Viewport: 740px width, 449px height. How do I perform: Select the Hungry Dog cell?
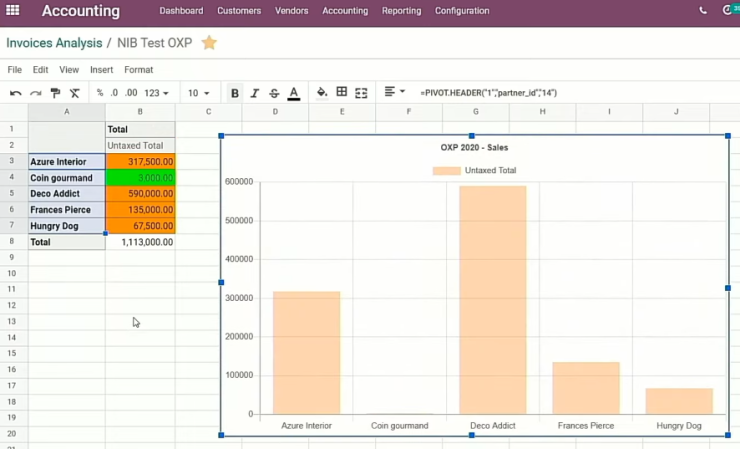pyautogui.click(x=67, y=226)
